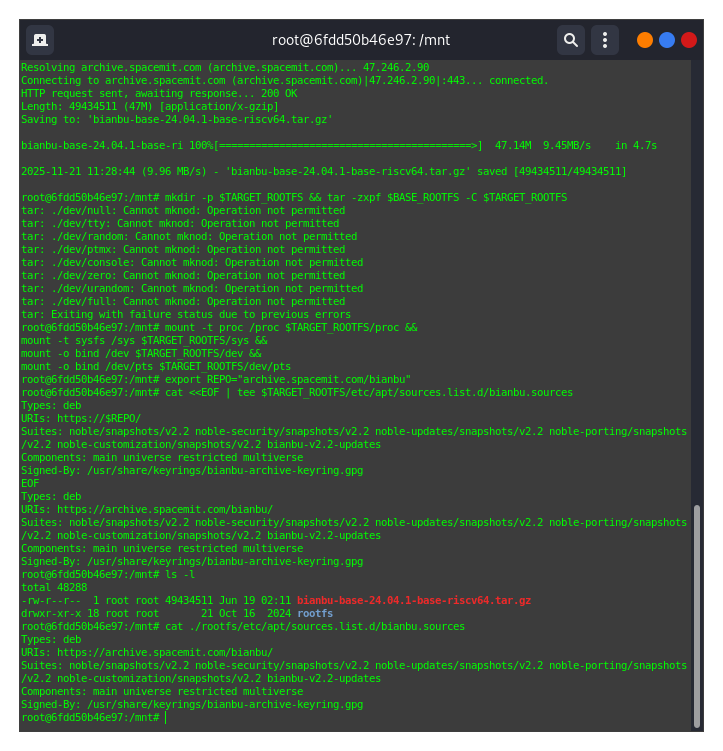Click the 'total 48288' output line
The image size is (723, 751).
coord(54,587)
